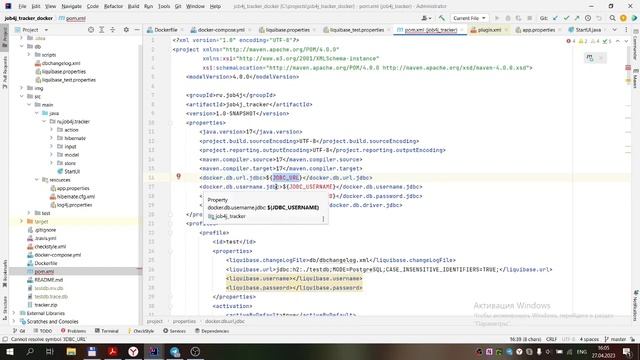Click Expand All in Project panel

coord(102,30)
